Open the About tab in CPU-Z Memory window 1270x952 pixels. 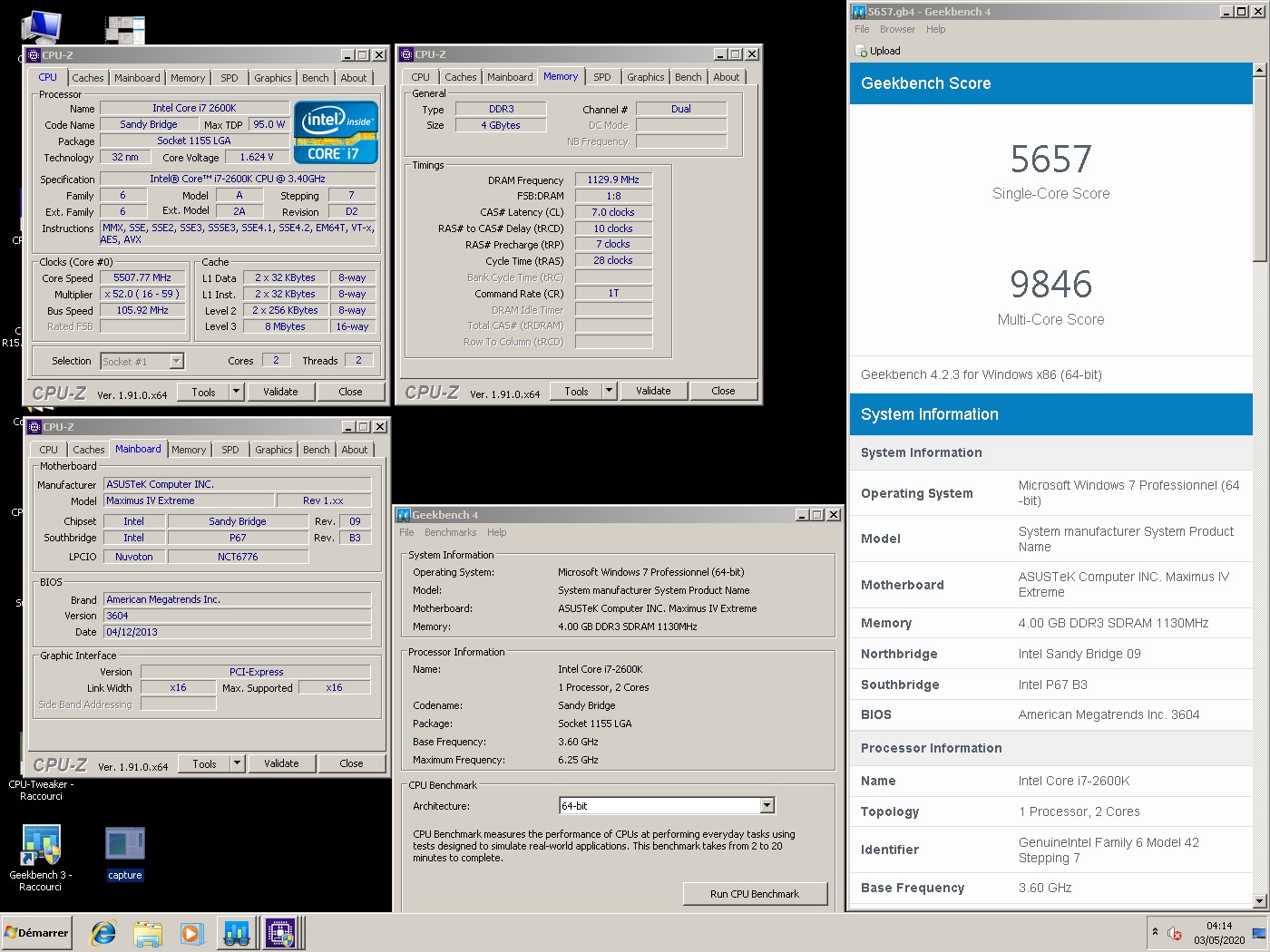click(727, 77)
